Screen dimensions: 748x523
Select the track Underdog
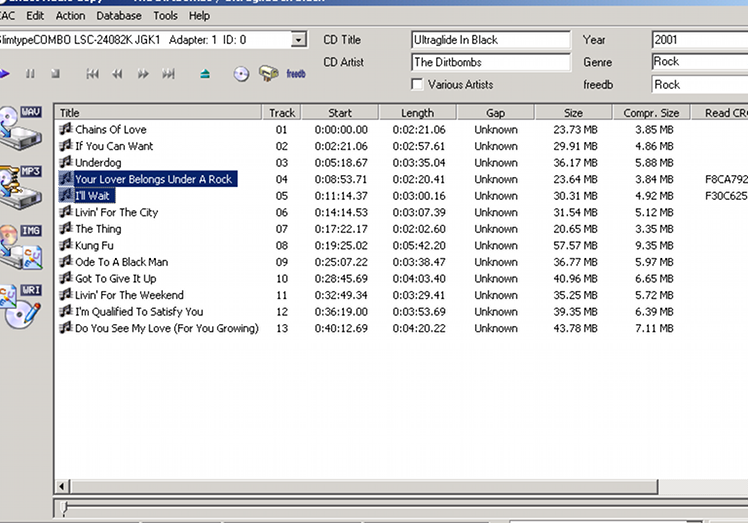click(x=98, y=163)
